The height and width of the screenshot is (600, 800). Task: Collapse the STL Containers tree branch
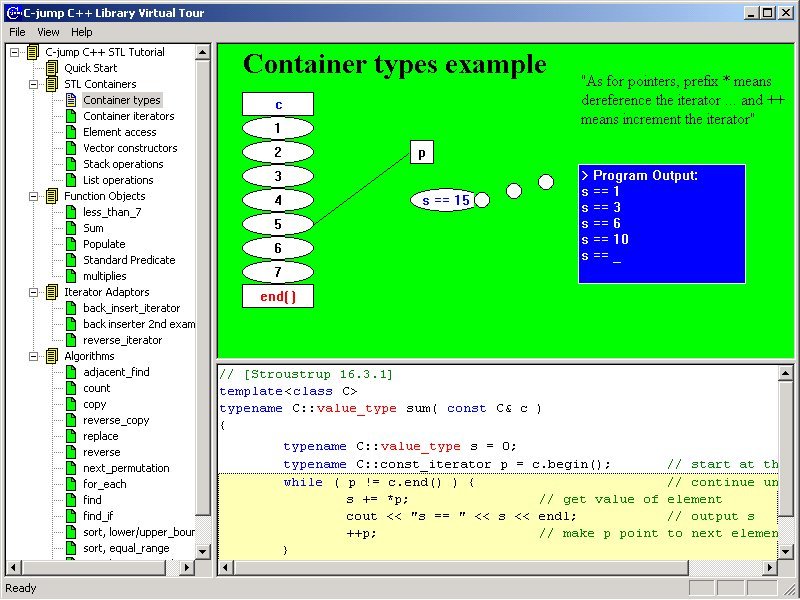point(34,84)
